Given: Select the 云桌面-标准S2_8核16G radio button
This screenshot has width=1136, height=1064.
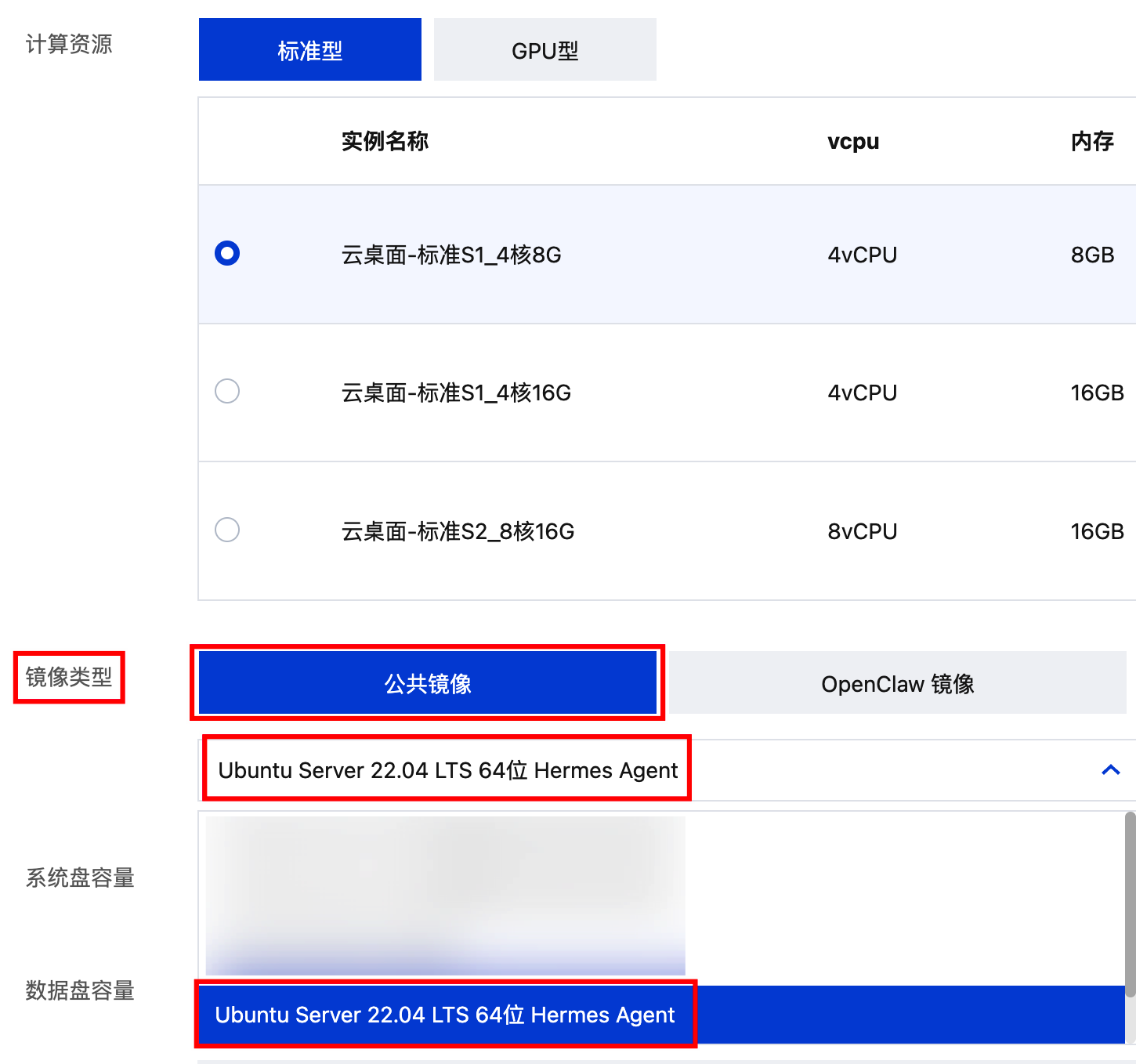Looking at the screenshot, I should click(x=227, y=530).
